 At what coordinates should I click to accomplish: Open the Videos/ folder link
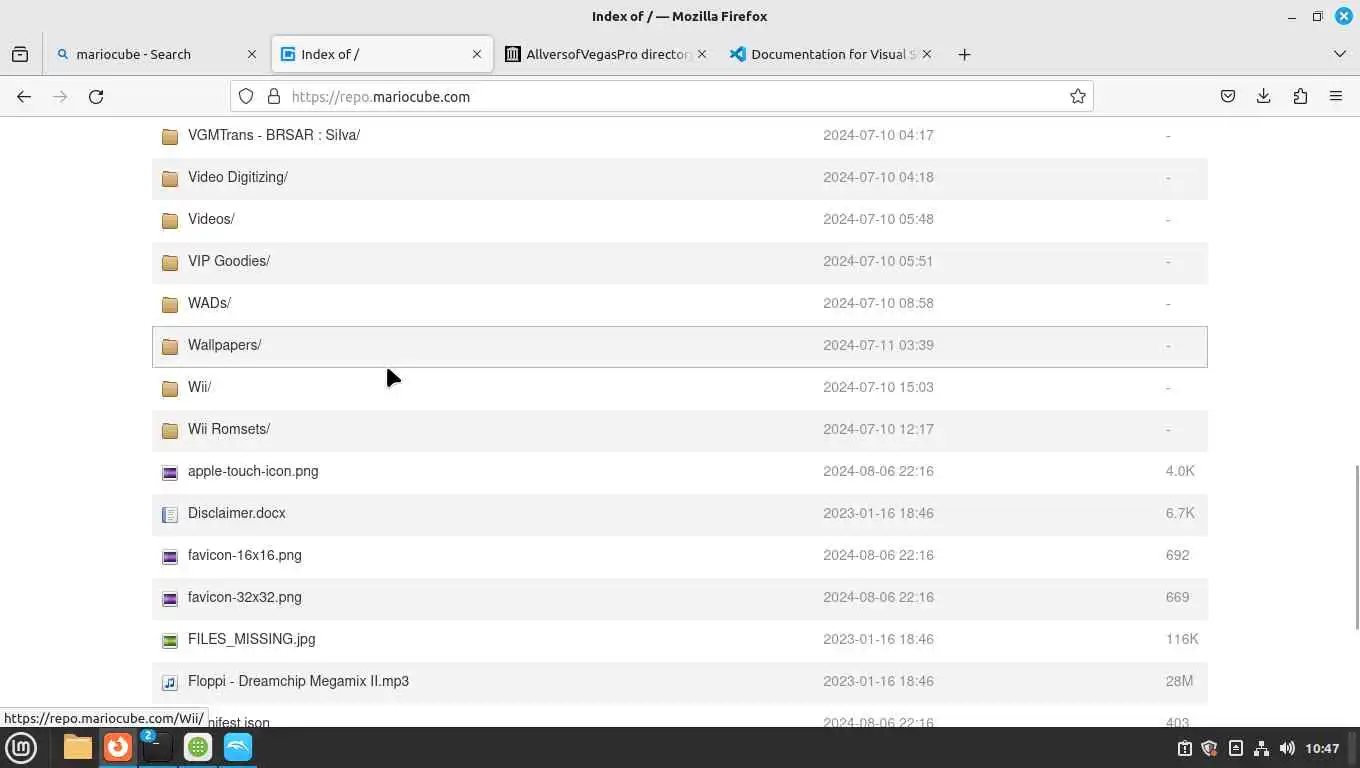click(211, 219)
